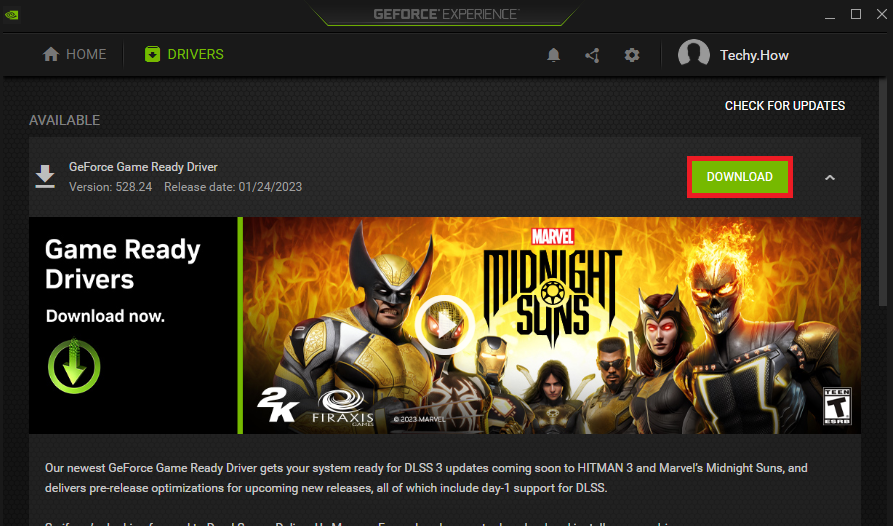Click the Version: 528.24 text

110,187
